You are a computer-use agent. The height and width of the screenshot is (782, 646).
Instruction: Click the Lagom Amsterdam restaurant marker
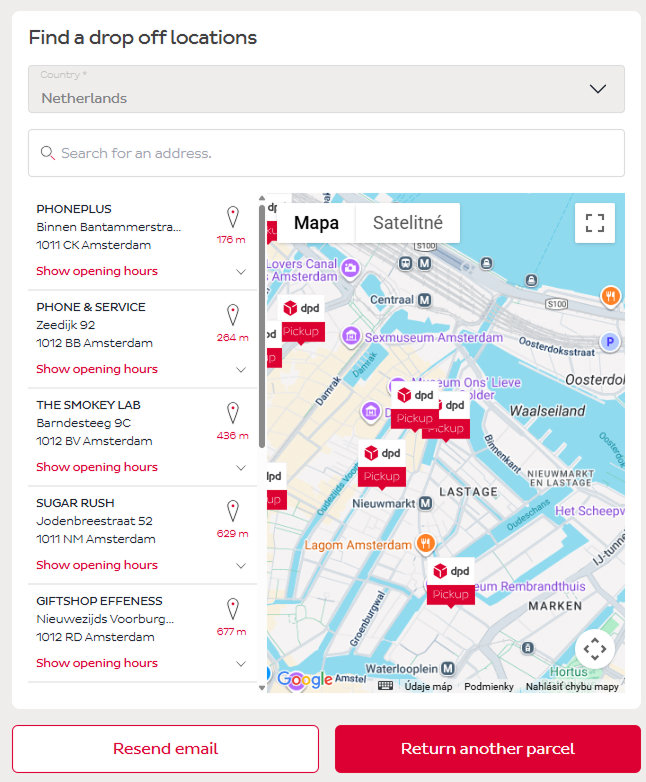[426, 545]
